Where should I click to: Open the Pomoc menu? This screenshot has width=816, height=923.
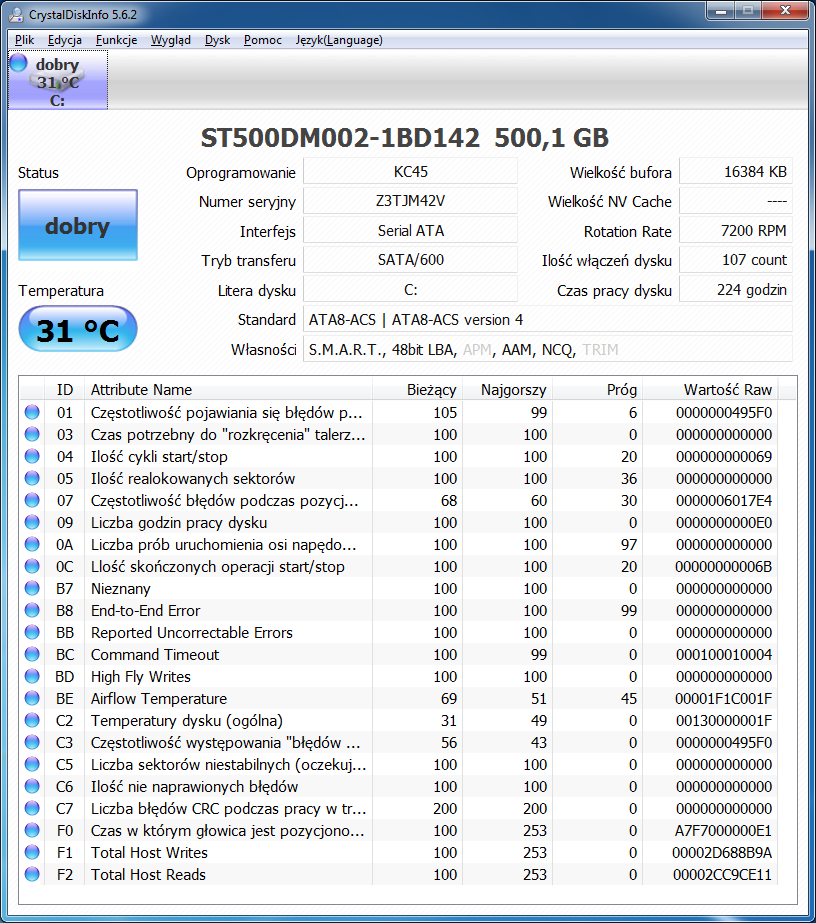click(263, 40)
